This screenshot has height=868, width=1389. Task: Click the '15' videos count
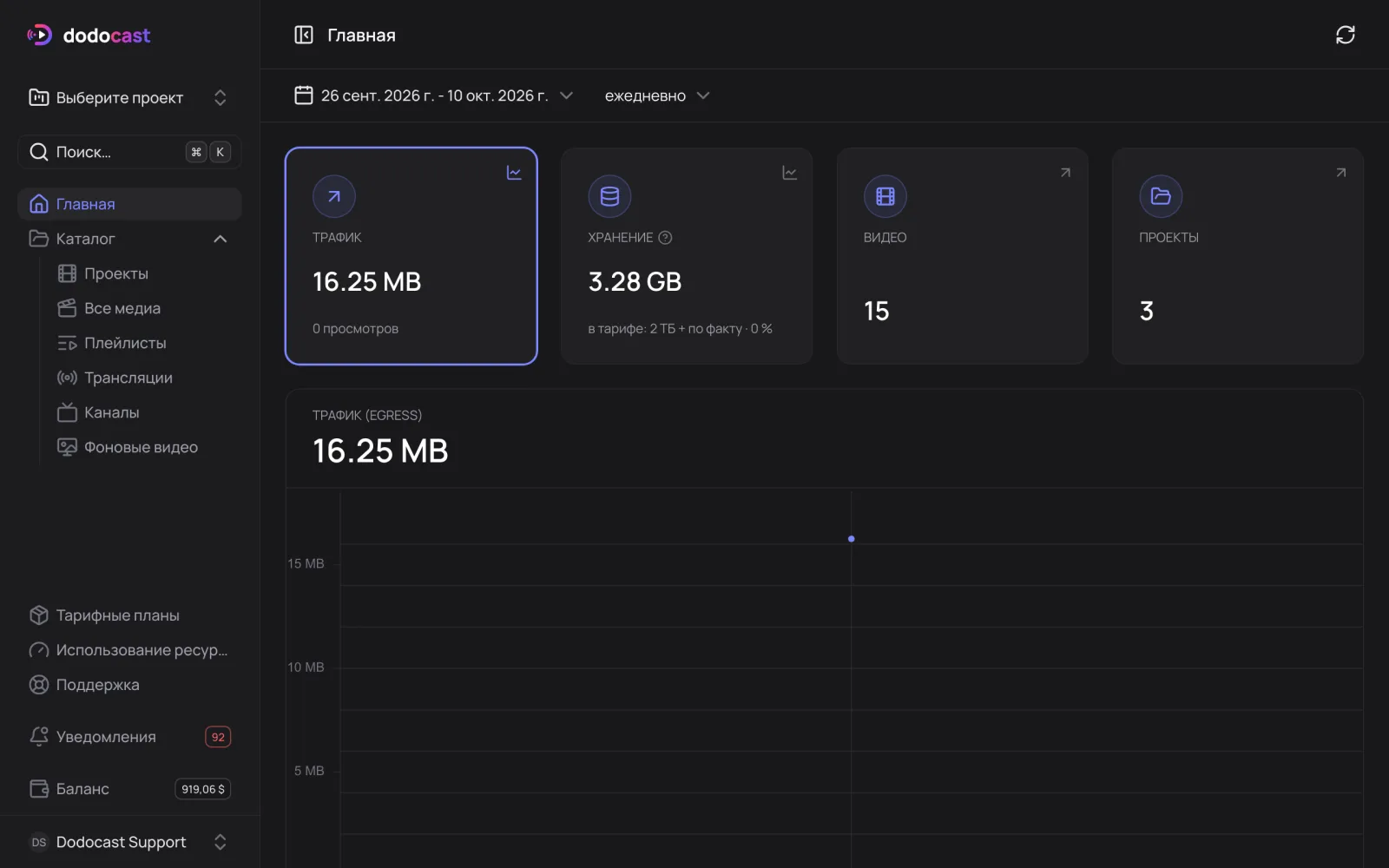click(x=877, y=312)
